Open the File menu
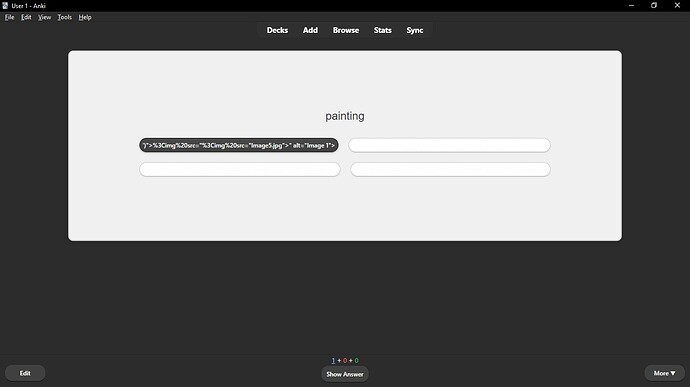Viewport: 690px width, 387px height. tap(9, 17)
